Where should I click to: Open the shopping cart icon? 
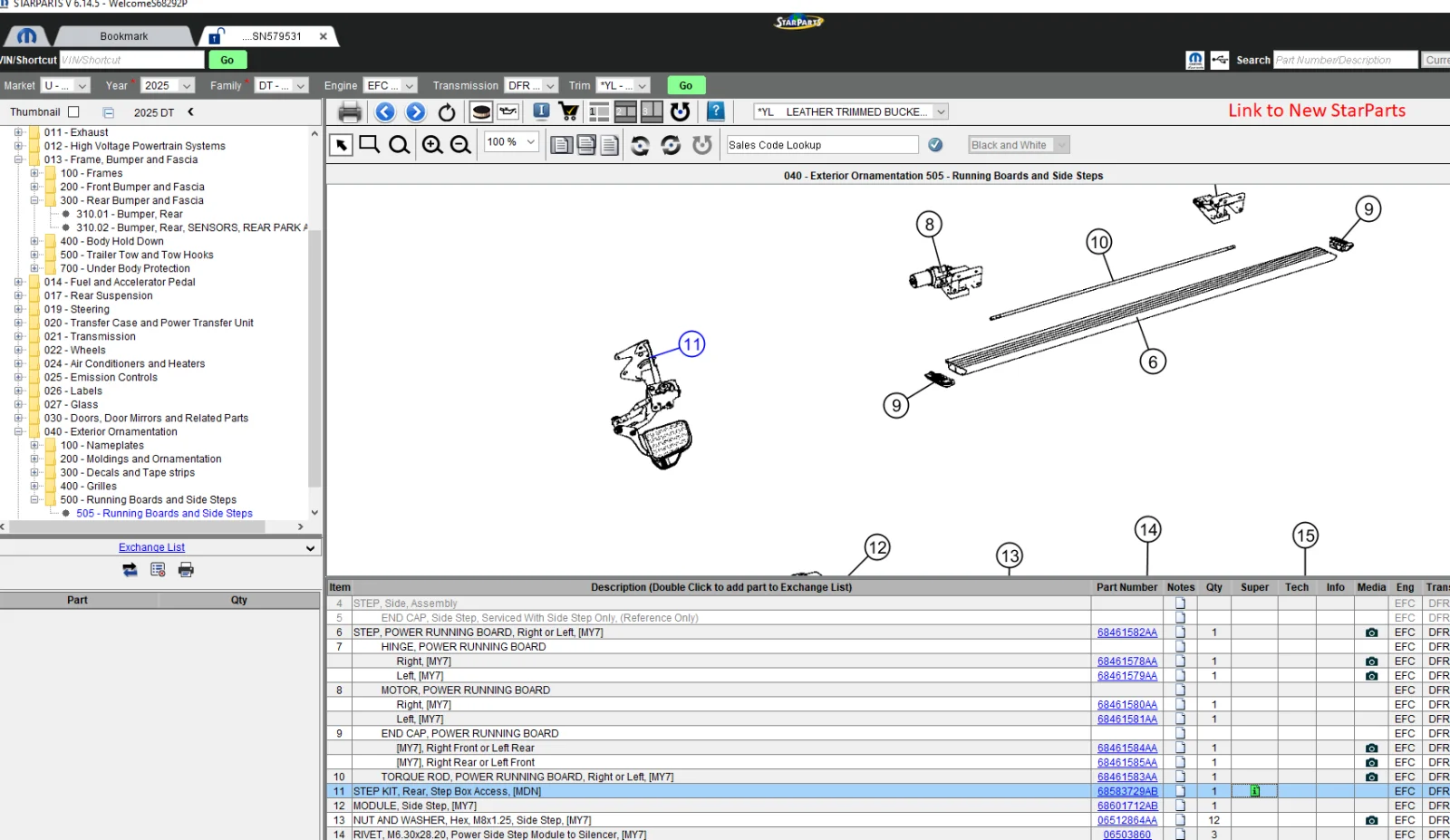(569, 112)
